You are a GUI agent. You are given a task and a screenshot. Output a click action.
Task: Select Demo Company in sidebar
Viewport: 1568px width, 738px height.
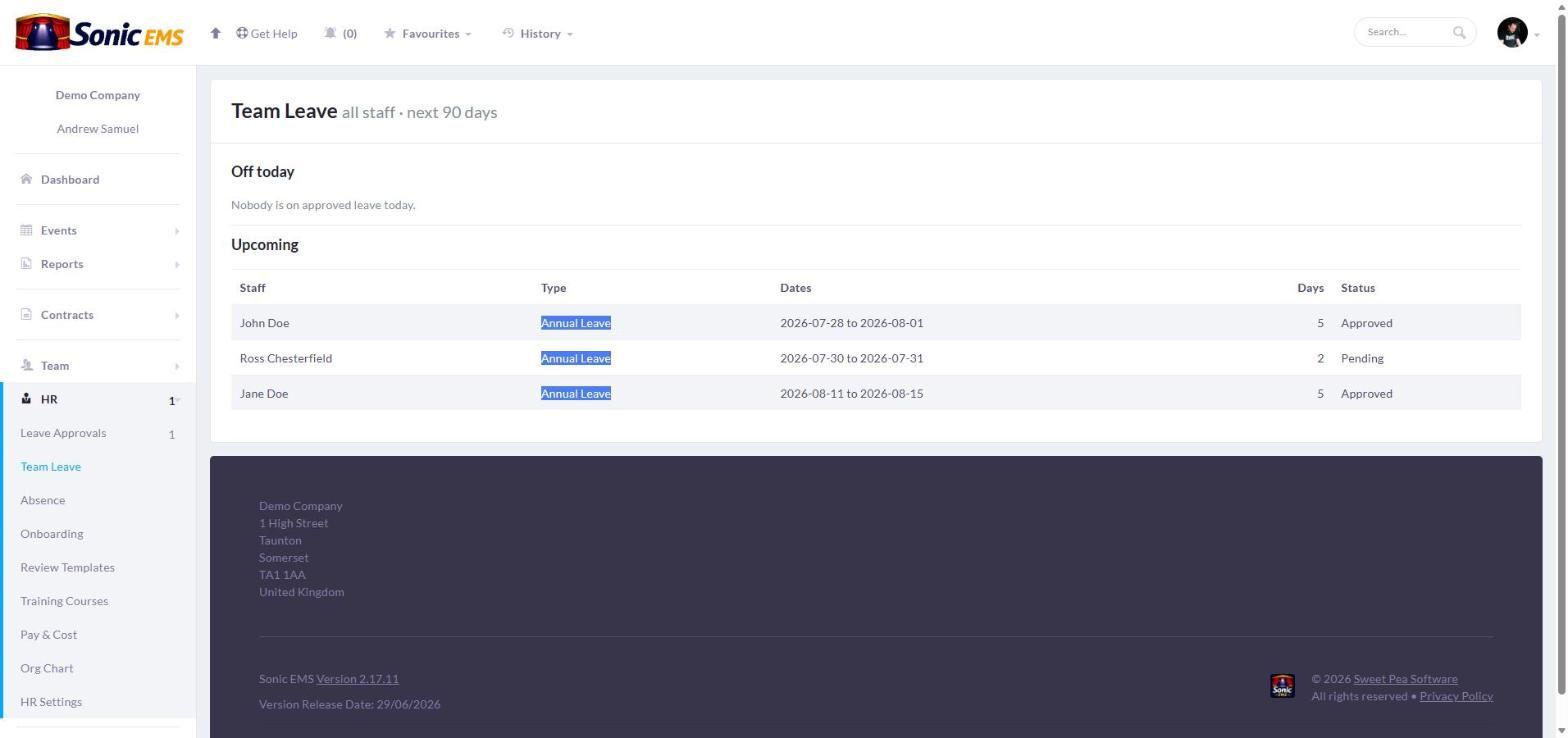(98, 95)
